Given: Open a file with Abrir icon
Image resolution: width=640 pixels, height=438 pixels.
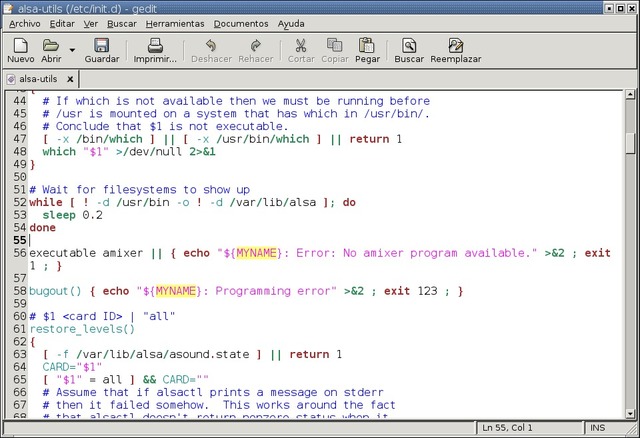Looking at the screenshot, I should (51, 45).
